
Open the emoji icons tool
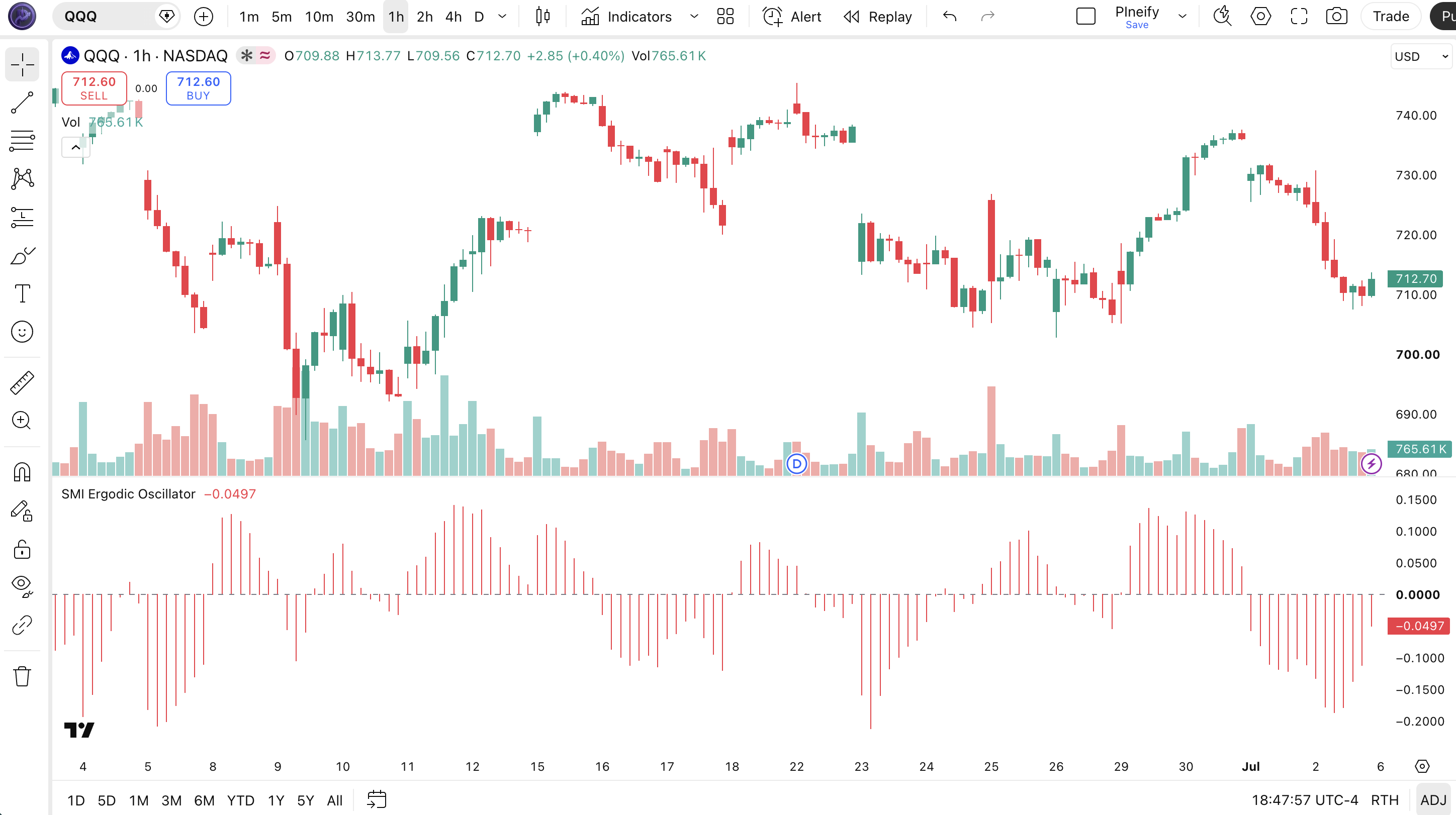point(22,332)
